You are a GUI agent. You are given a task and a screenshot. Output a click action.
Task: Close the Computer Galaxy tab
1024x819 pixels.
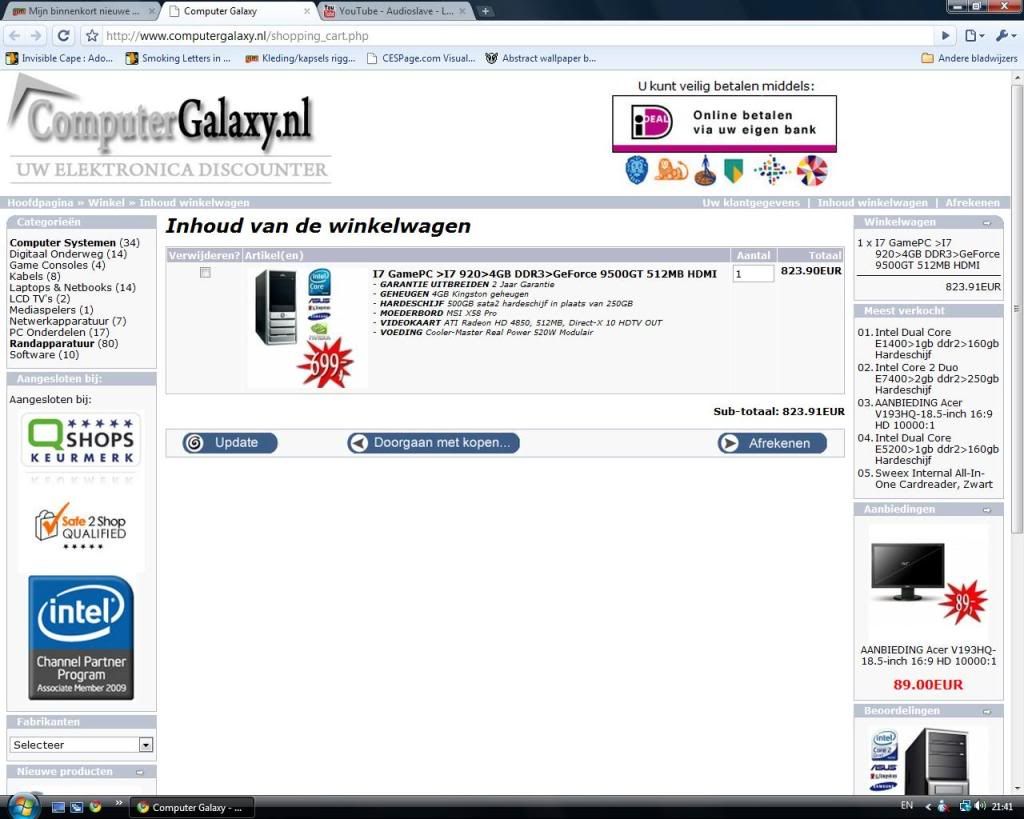(307, 11)
